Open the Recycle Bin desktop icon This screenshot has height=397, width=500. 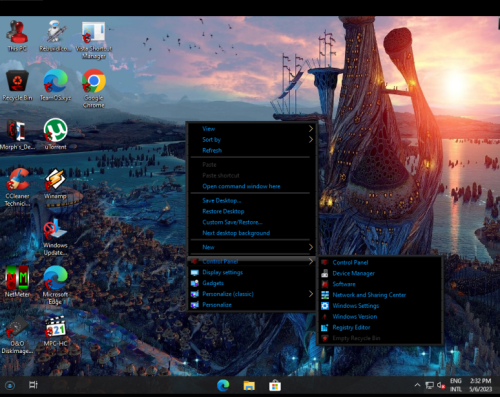17,85
